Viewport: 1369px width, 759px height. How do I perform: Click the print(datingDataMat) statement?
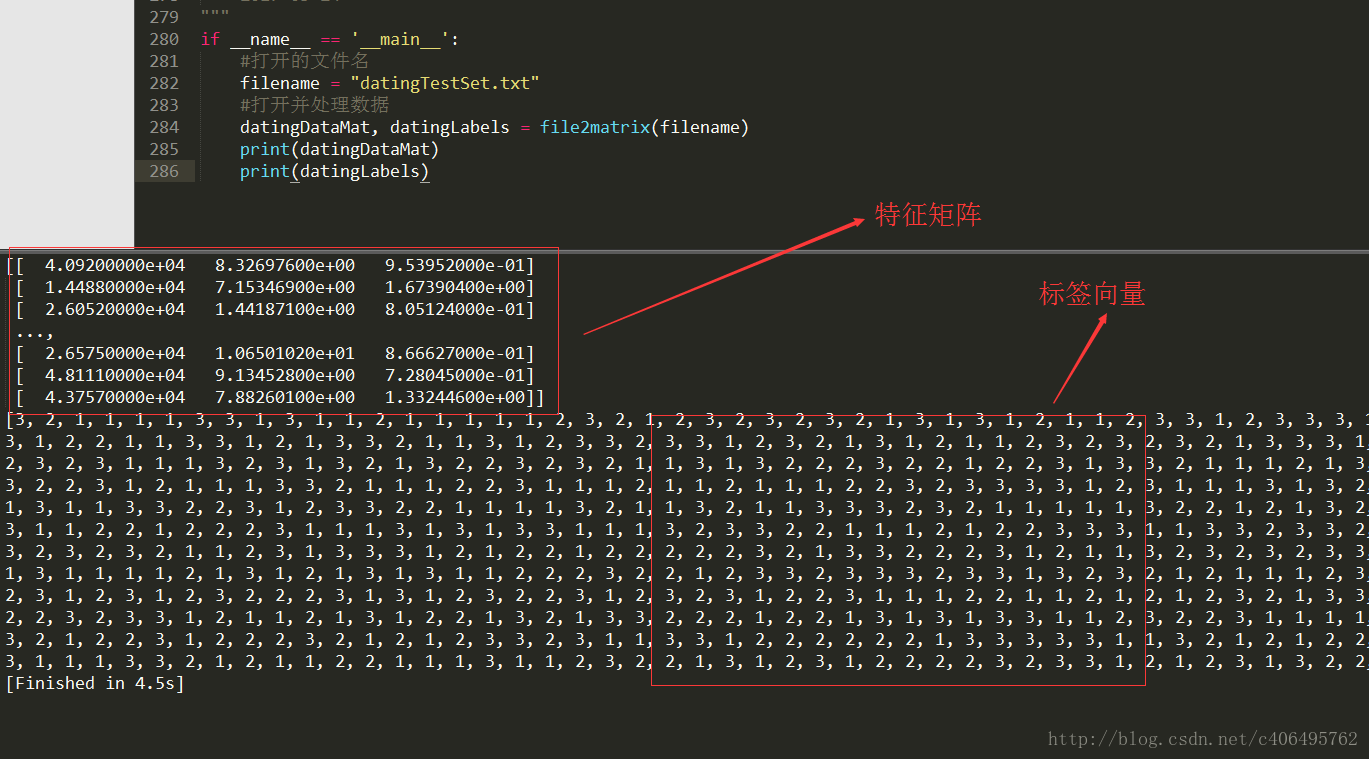coord(340,149)
